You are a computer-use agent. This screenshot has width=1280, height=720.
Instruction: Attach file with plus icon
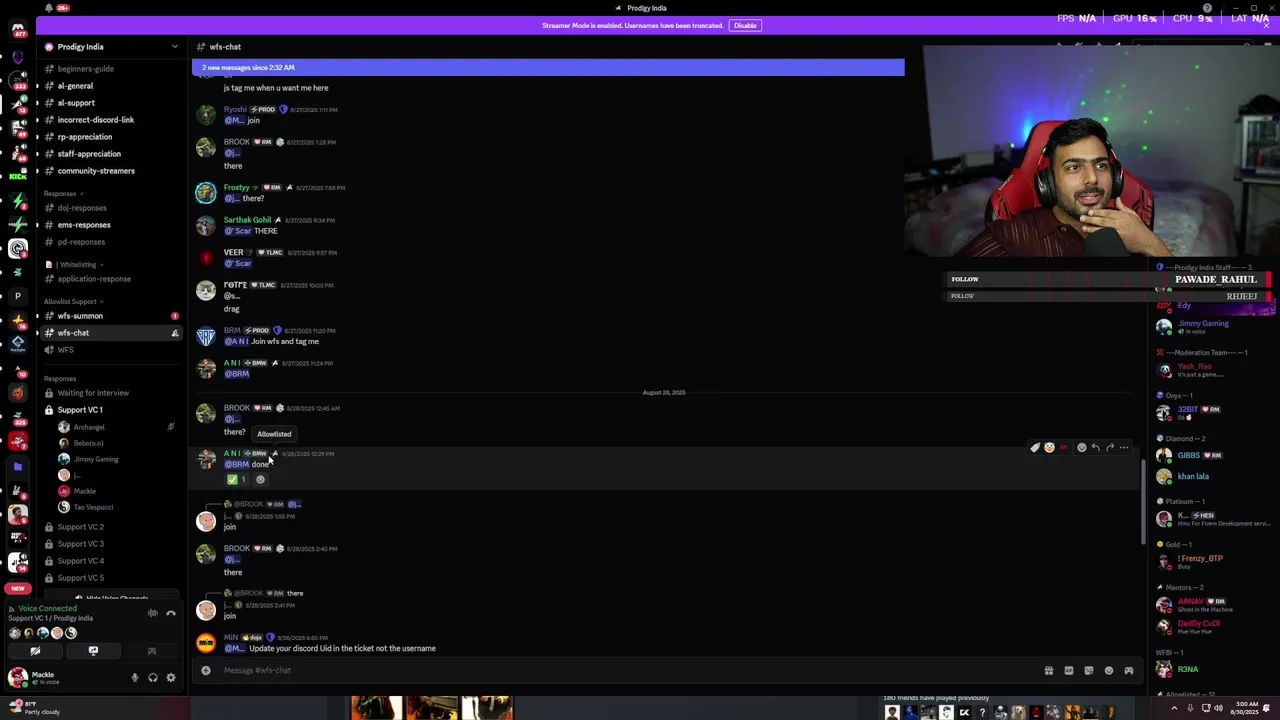(206, 670)
